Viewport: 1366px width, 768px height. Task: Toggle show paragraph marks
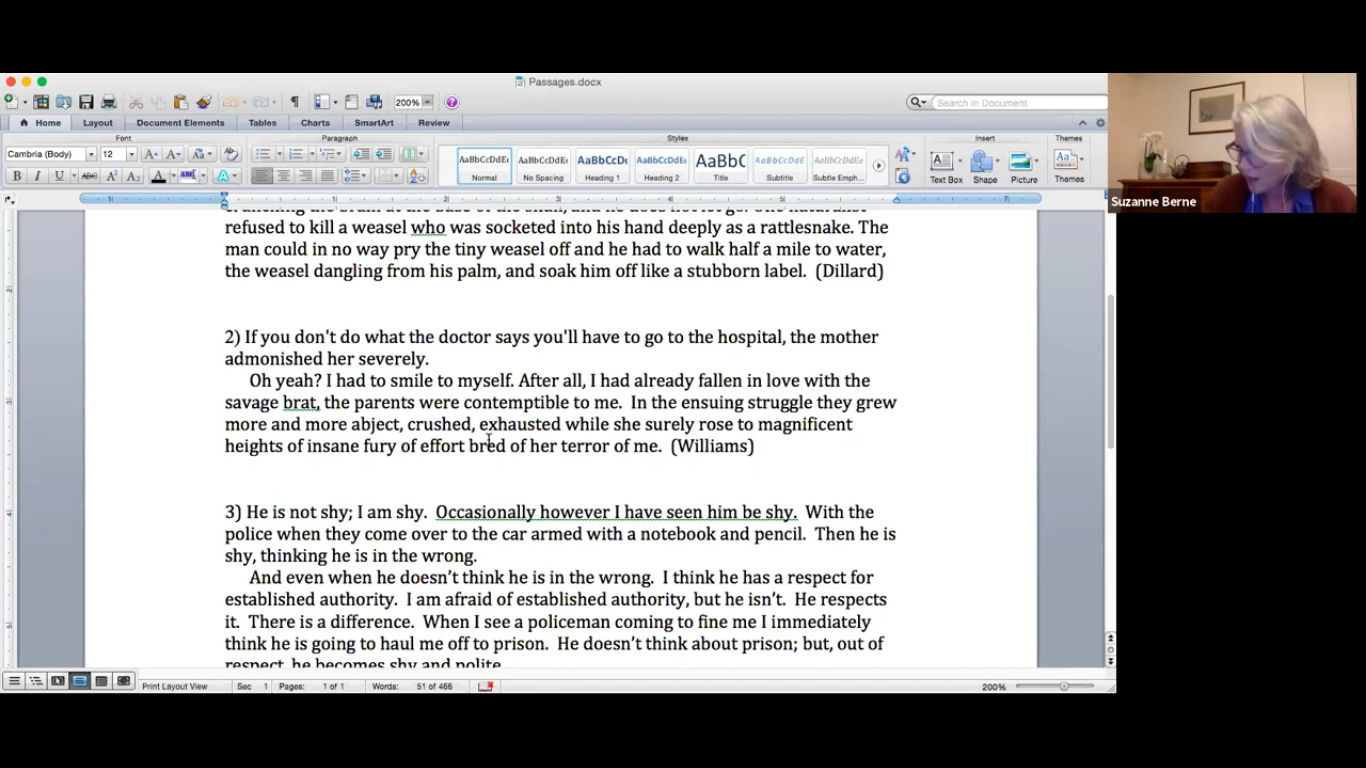(x=294, y=102)
